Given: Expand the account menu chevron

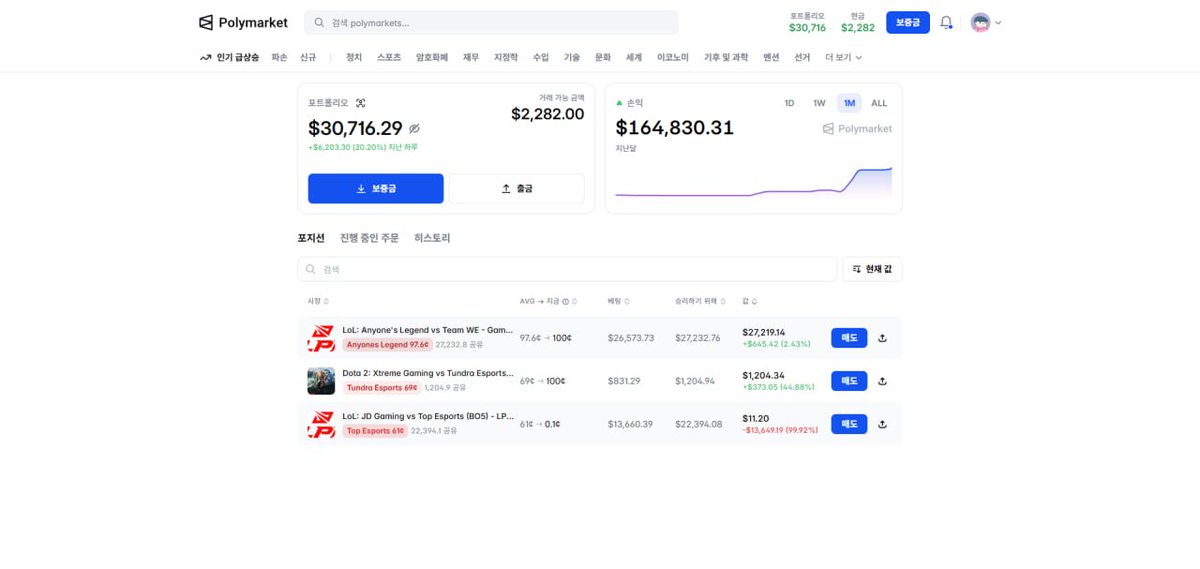Looking at the screenshot, I should click(998, 22).
